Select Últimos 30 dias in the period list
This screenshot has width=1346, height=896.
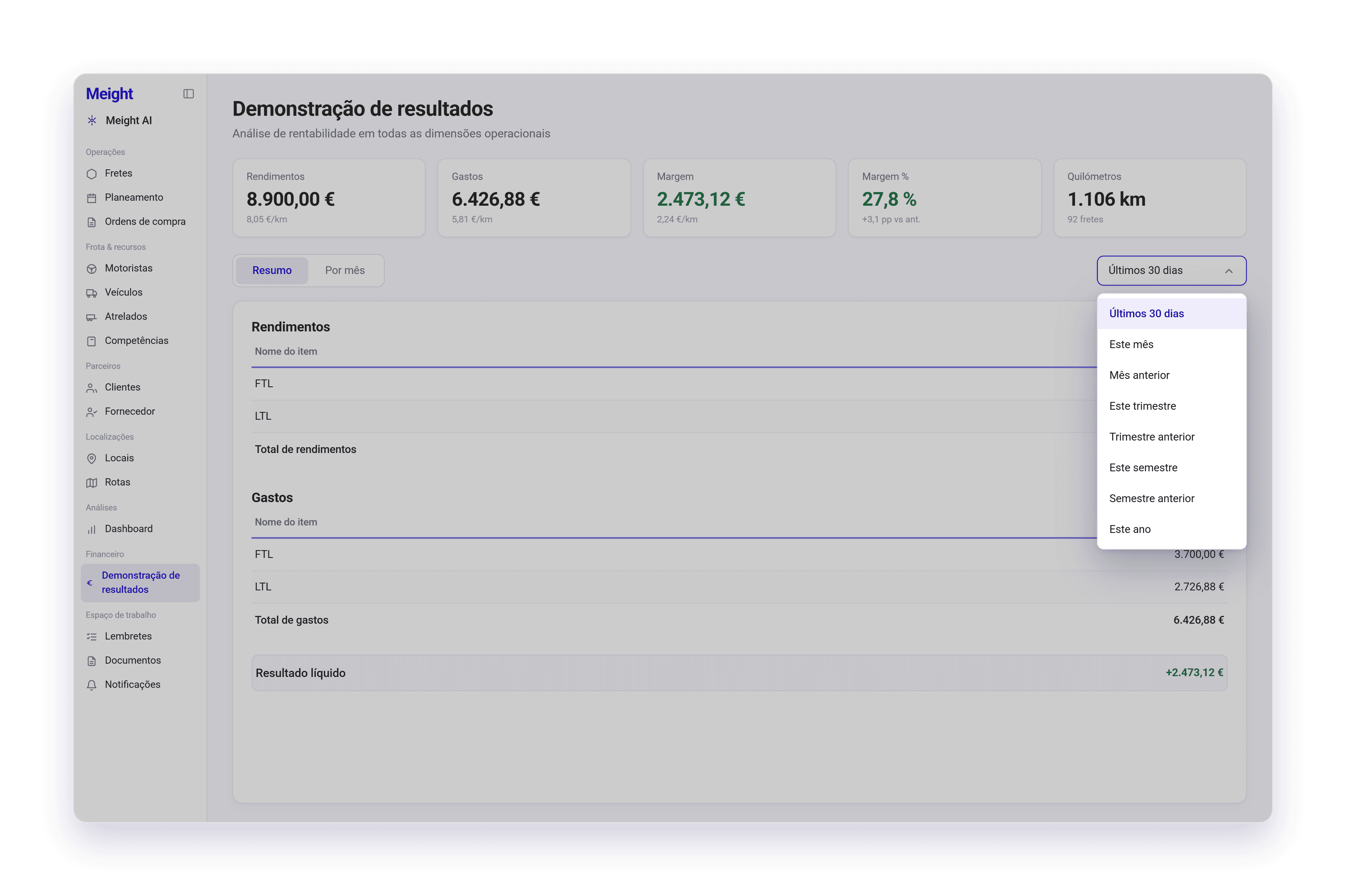pyautogui.click(x=1171, y=313)
